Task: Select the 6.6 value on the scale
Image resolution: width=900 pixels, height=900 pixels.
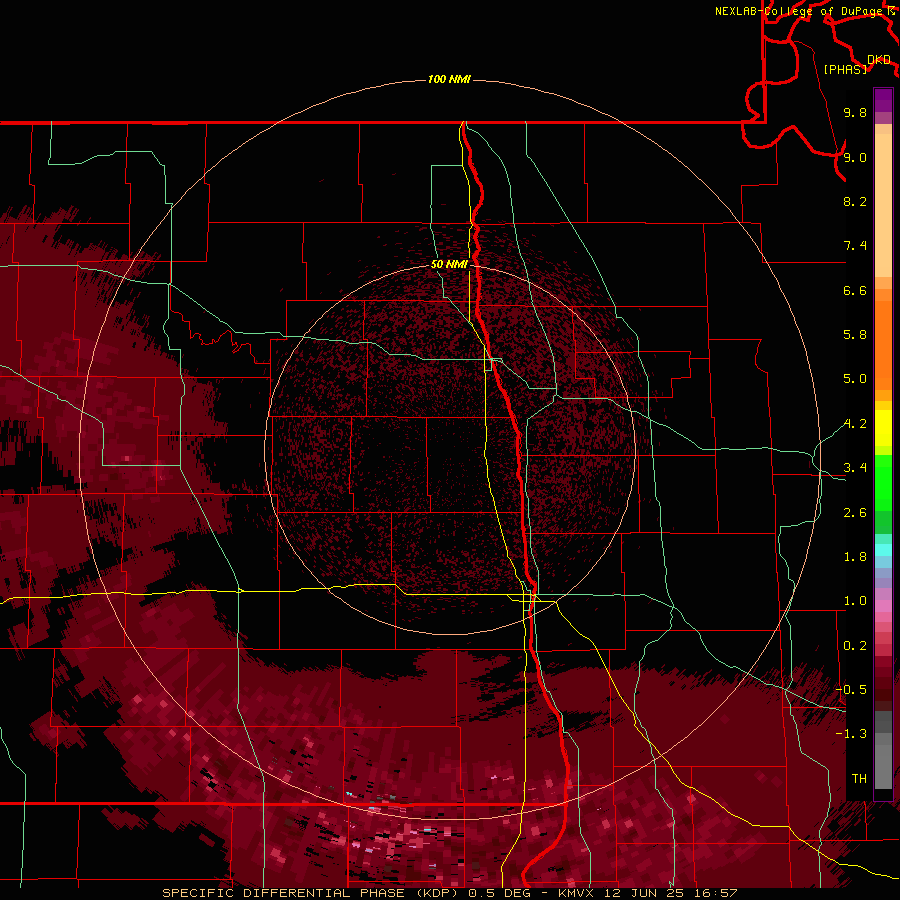Action: click(855, 290)
